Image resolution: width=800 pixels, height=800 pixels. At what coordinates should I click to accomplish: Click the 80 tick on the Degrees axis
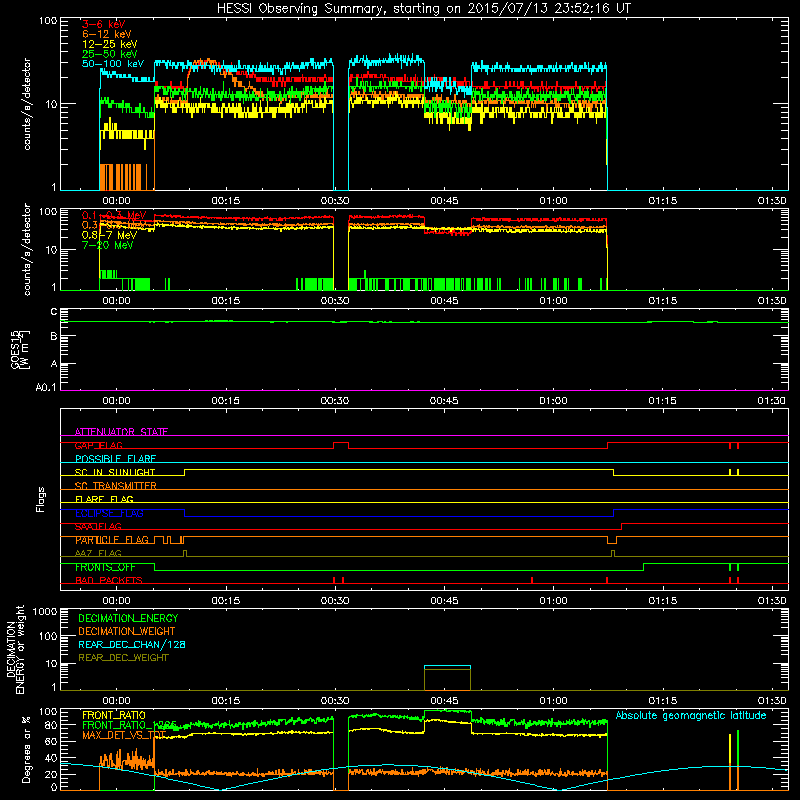(51, 724)
